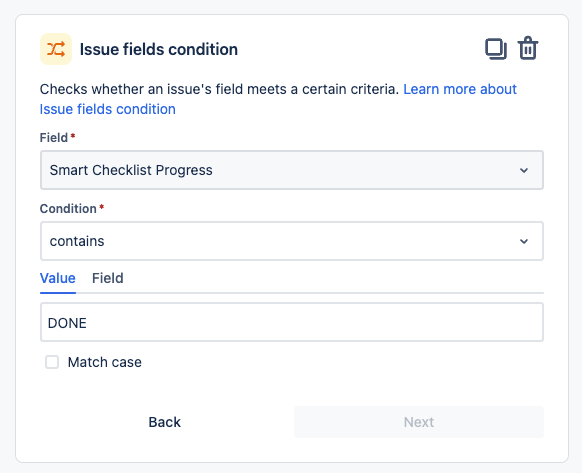This screenshot has width=582, height=473.
Task: Open the Learn more about link
Action: click(460, 89)
